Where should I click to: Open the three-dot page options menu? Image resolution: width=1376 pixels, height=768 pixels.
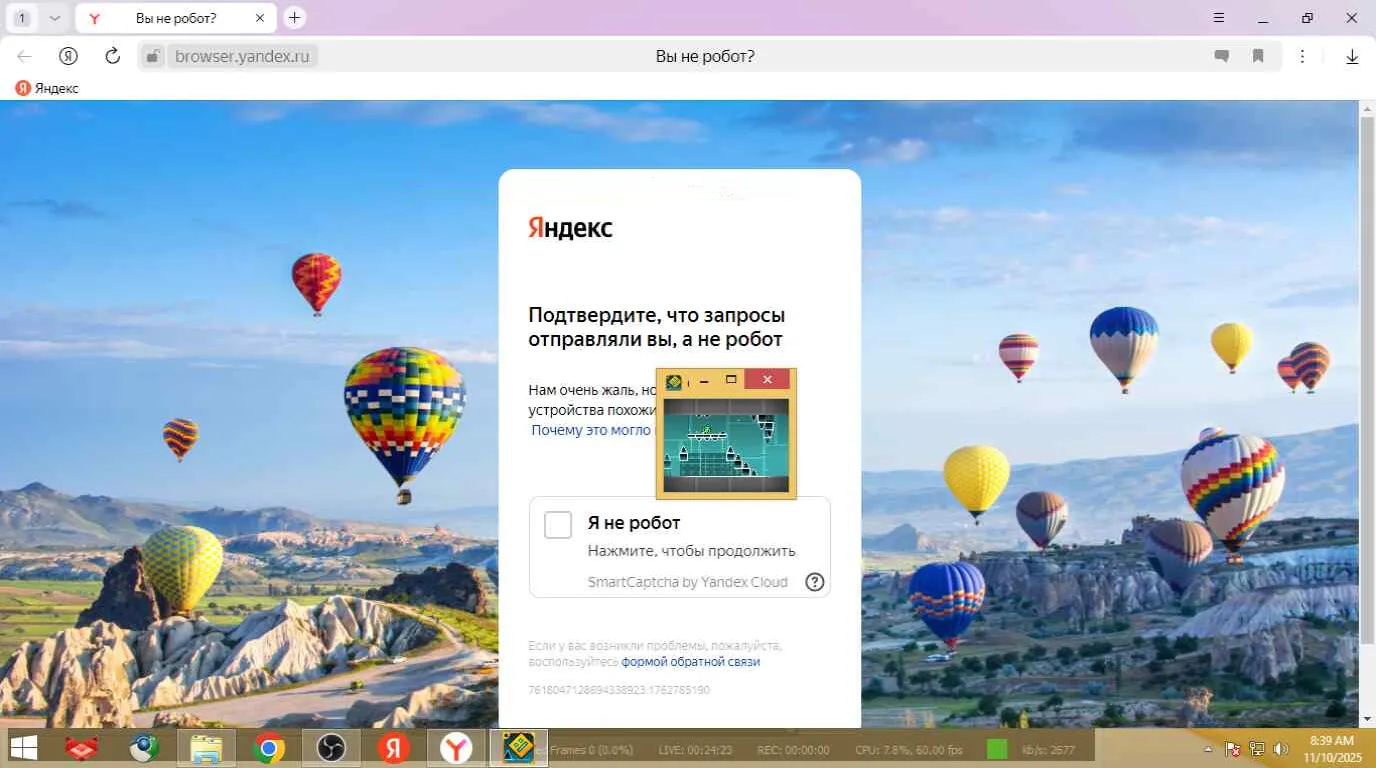tap(1302, 57)
